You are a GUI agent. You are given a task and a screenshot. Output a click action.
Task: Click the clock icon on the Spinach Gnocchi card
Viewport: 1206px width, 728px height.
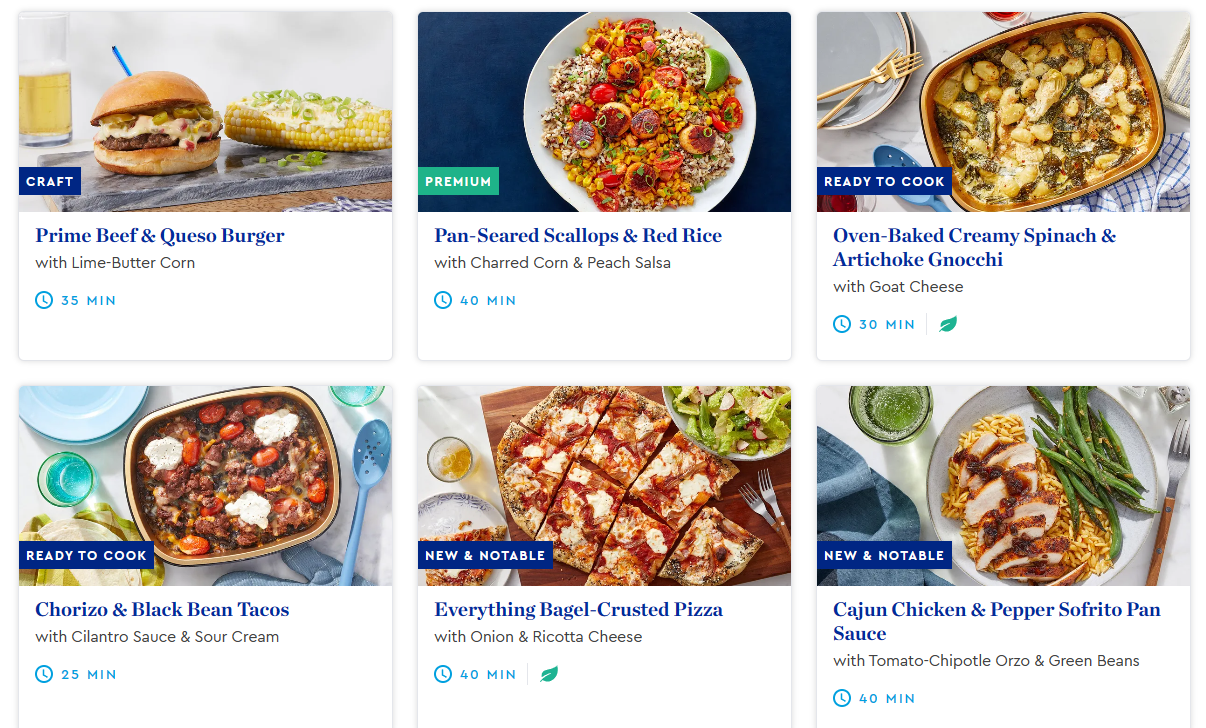tap(841, 323)
